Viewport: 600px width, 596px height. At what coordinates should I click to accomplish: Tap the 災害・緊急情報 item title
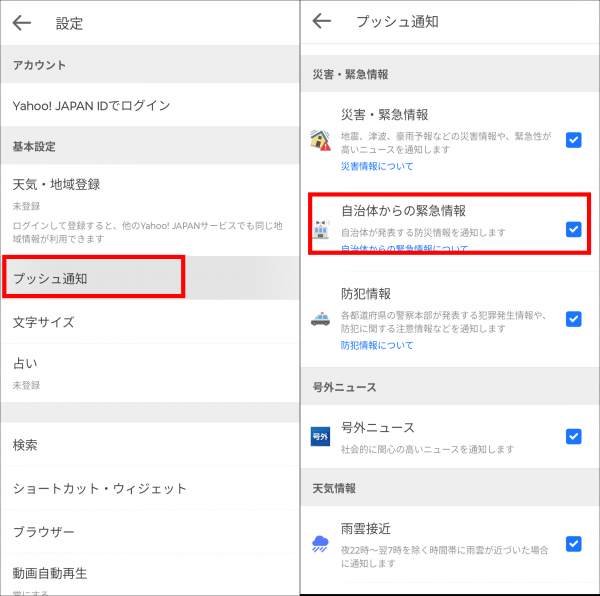(x=385, y=115)
